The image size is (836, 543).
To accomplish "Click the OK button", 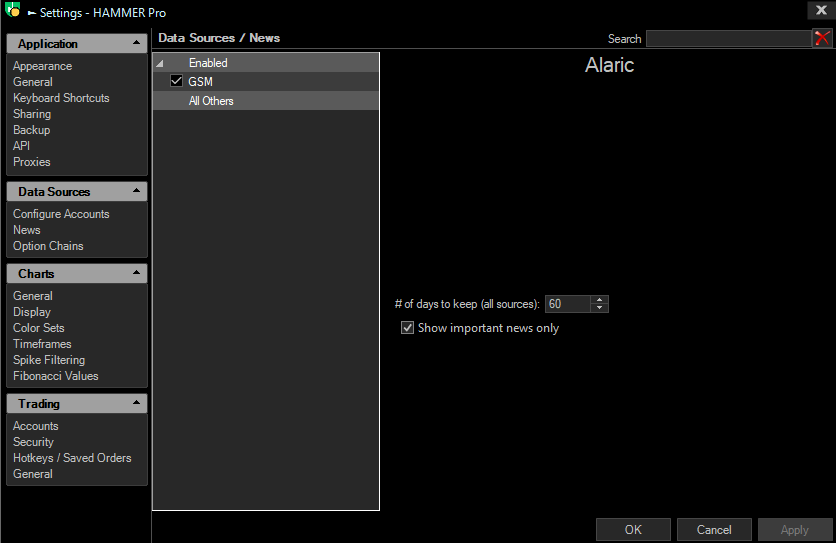I will [x=633, y=530].
